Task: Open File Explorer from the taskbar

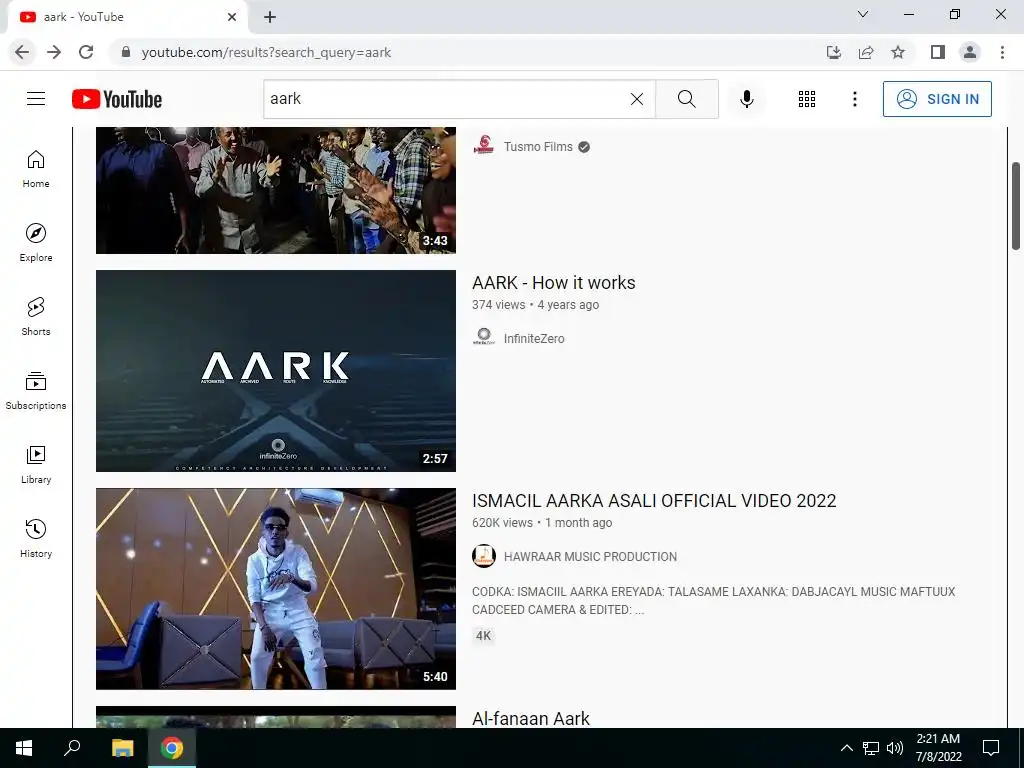Action: (122, 748)
